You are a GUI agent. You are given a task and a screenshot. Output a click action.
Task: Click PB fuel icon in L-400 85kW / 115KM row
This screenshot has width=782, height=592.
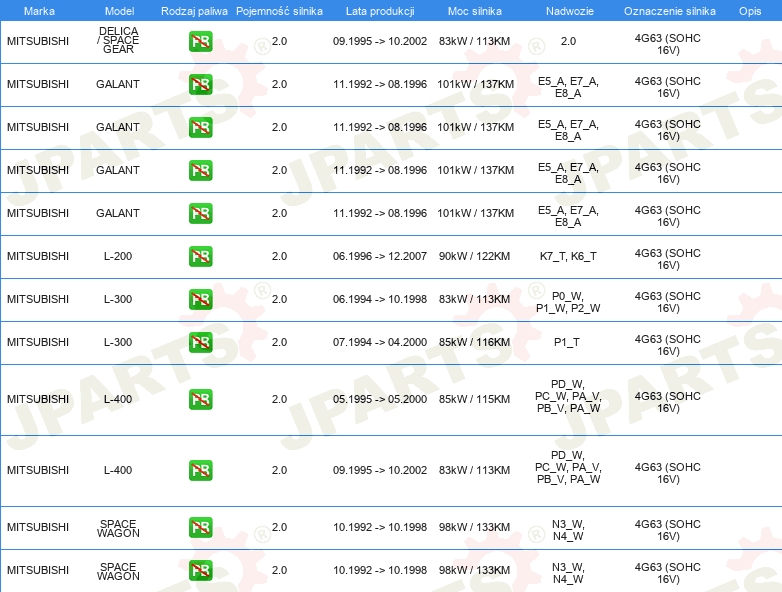200,399
